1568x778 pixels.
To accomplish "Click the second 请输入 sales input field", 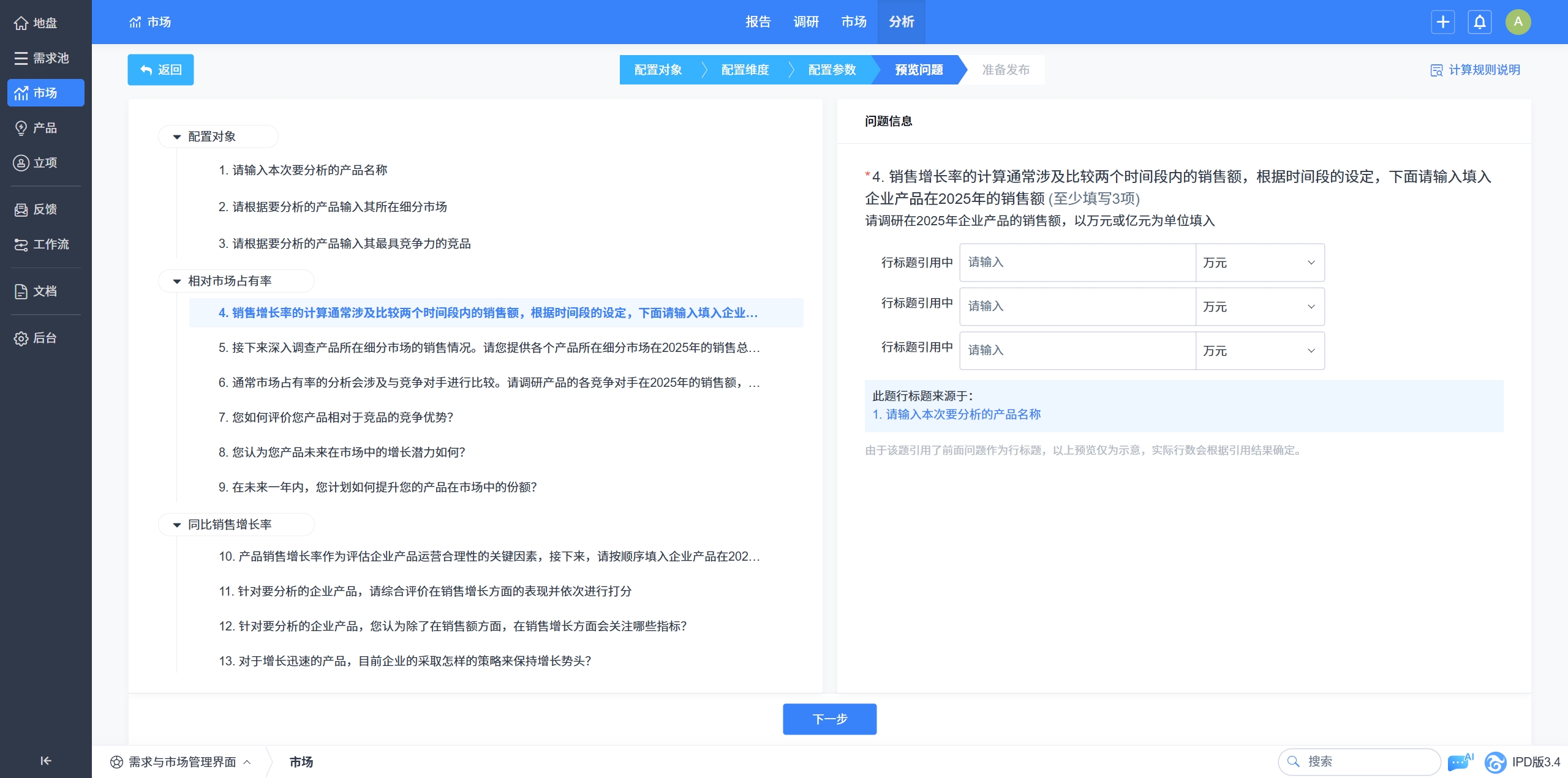I will [x=1077, y=306].
